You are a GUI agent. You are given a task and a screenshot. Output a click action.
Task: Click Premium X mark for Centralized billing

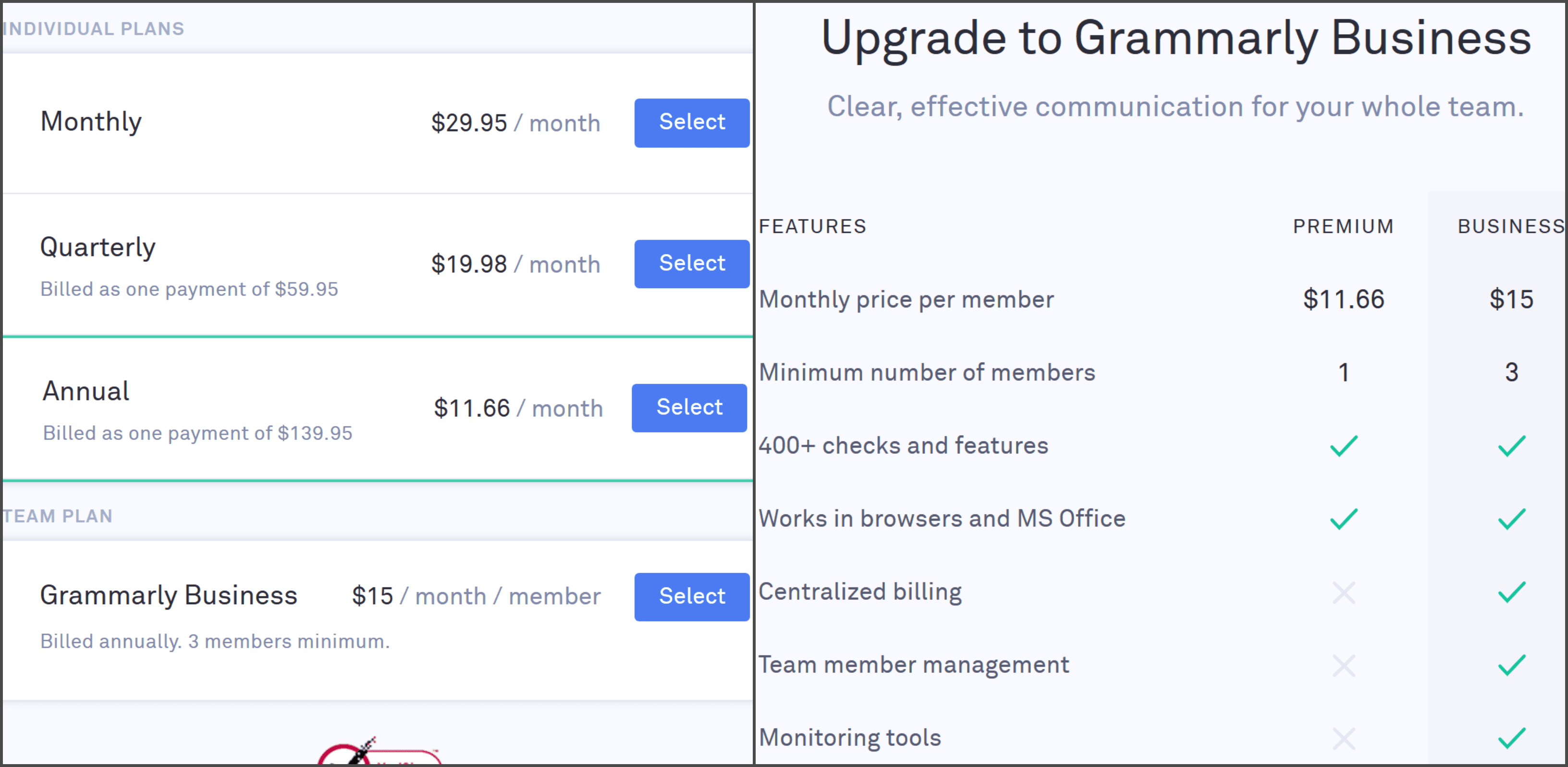(x=1343, y=592)
